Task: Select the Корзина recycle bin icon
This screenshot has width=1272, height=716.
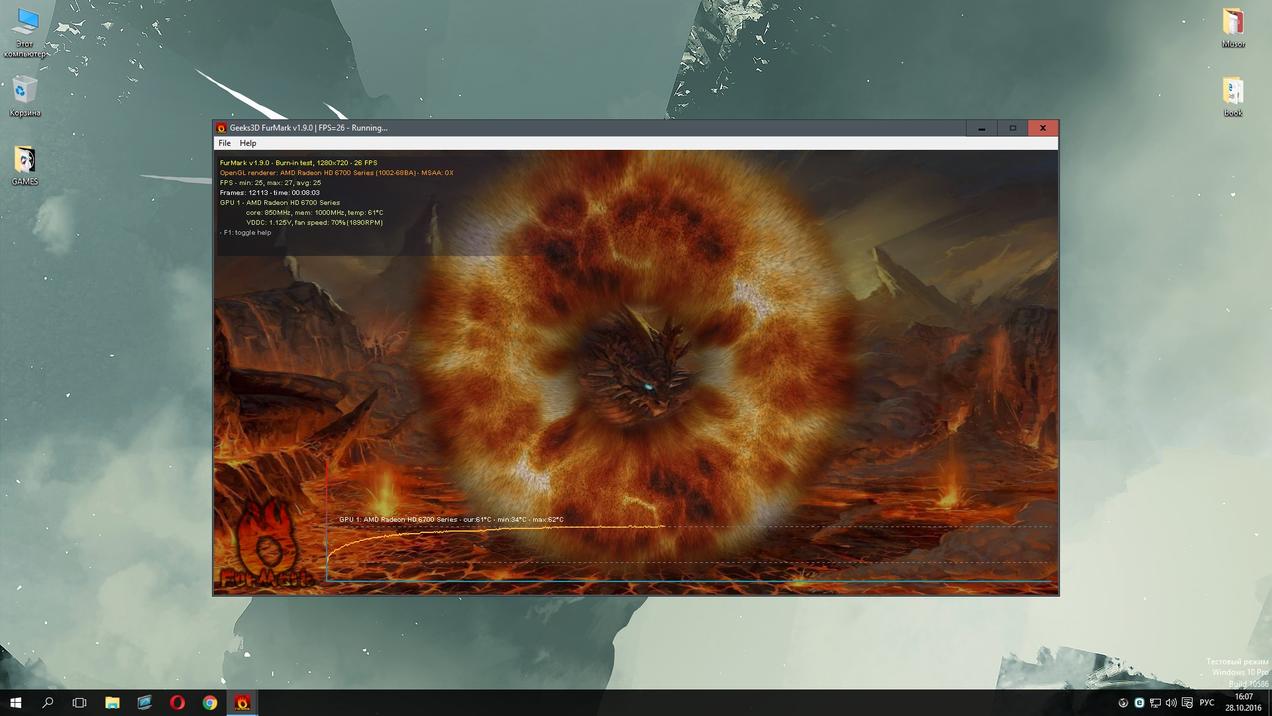Action: 25,96
